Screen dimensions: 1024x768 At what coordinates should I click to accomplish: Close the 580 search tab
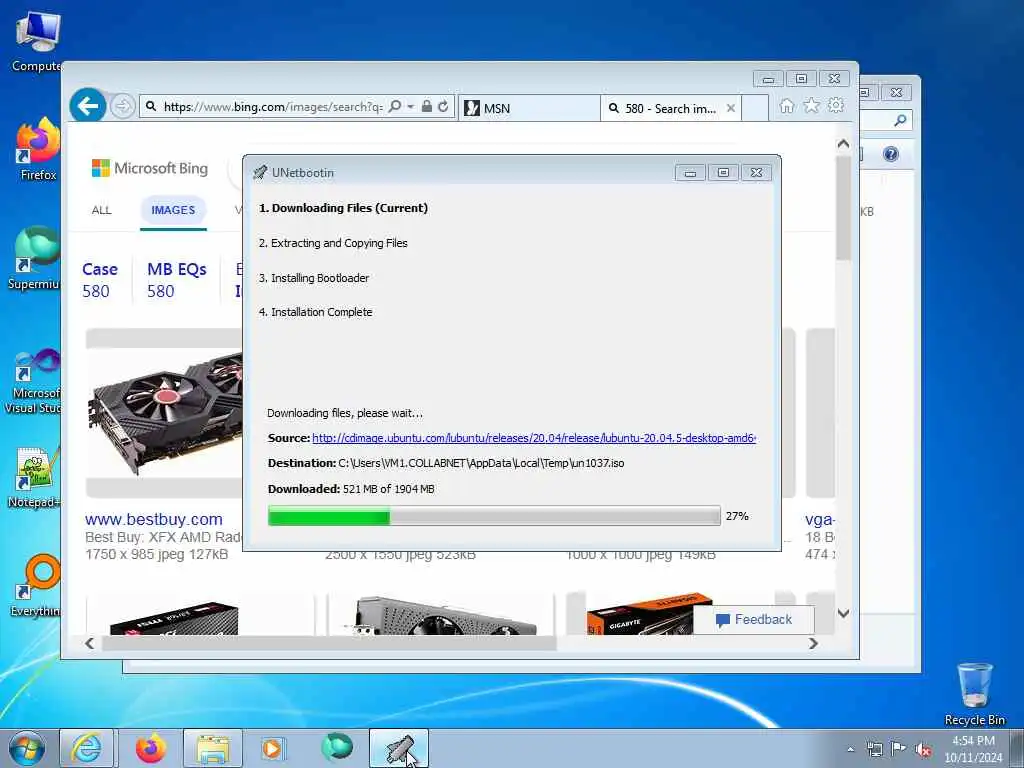click(x=731, y=108)
